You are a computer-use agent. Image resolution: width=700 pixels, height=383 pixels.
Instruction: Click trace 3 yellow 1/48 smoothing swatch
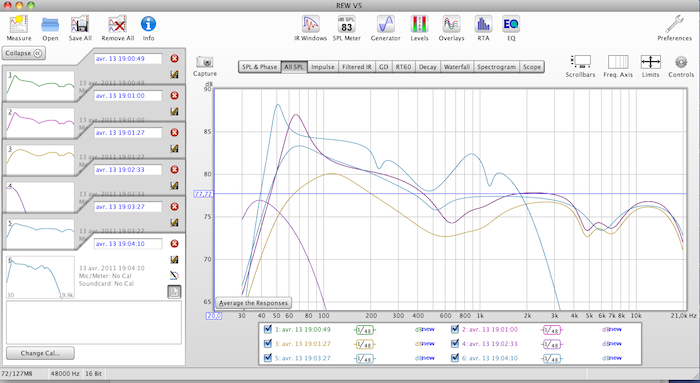365,344
